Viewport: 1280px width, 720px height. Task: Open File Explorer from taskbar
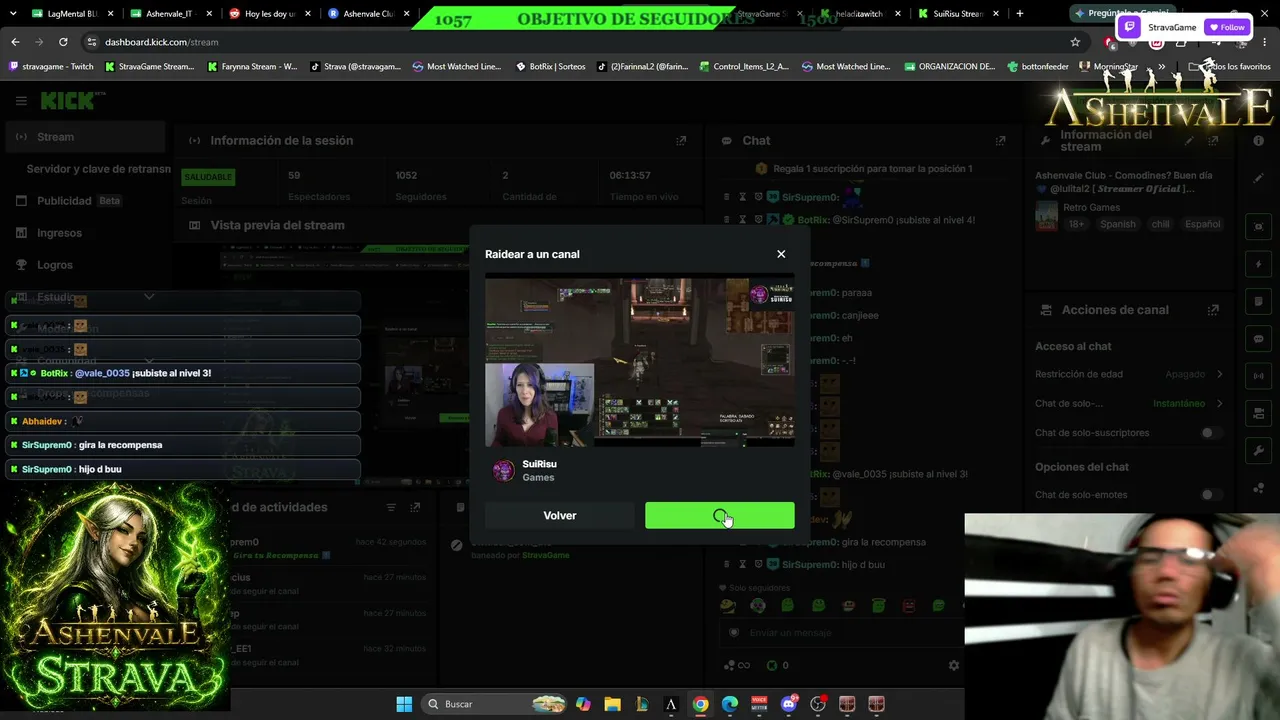coord(612,704)
